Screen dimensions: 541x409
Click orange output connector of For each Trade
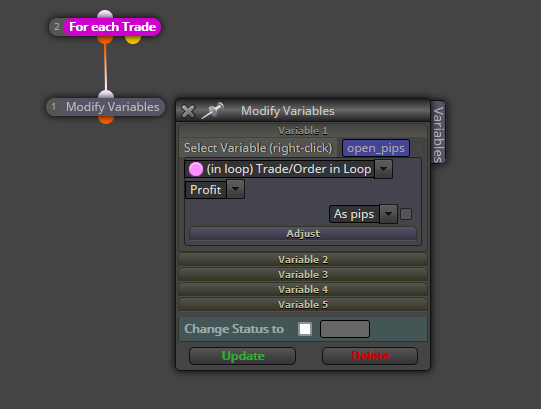pyautogui.click(x=105, y=39)
